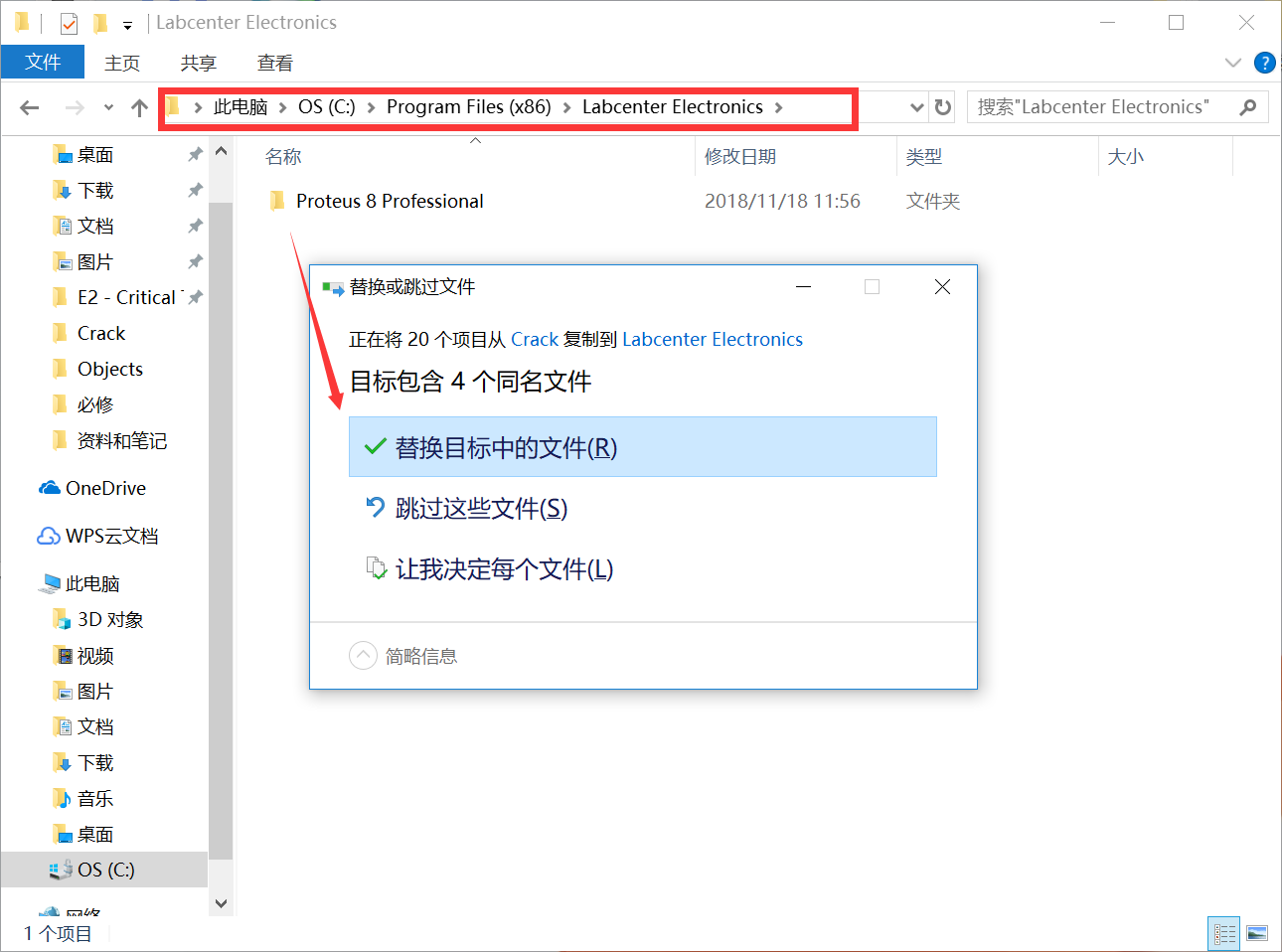Choose 替换目标中的文件(R) option
Image resolution: width=1282 pixels, height=952 pixels.
643,447
